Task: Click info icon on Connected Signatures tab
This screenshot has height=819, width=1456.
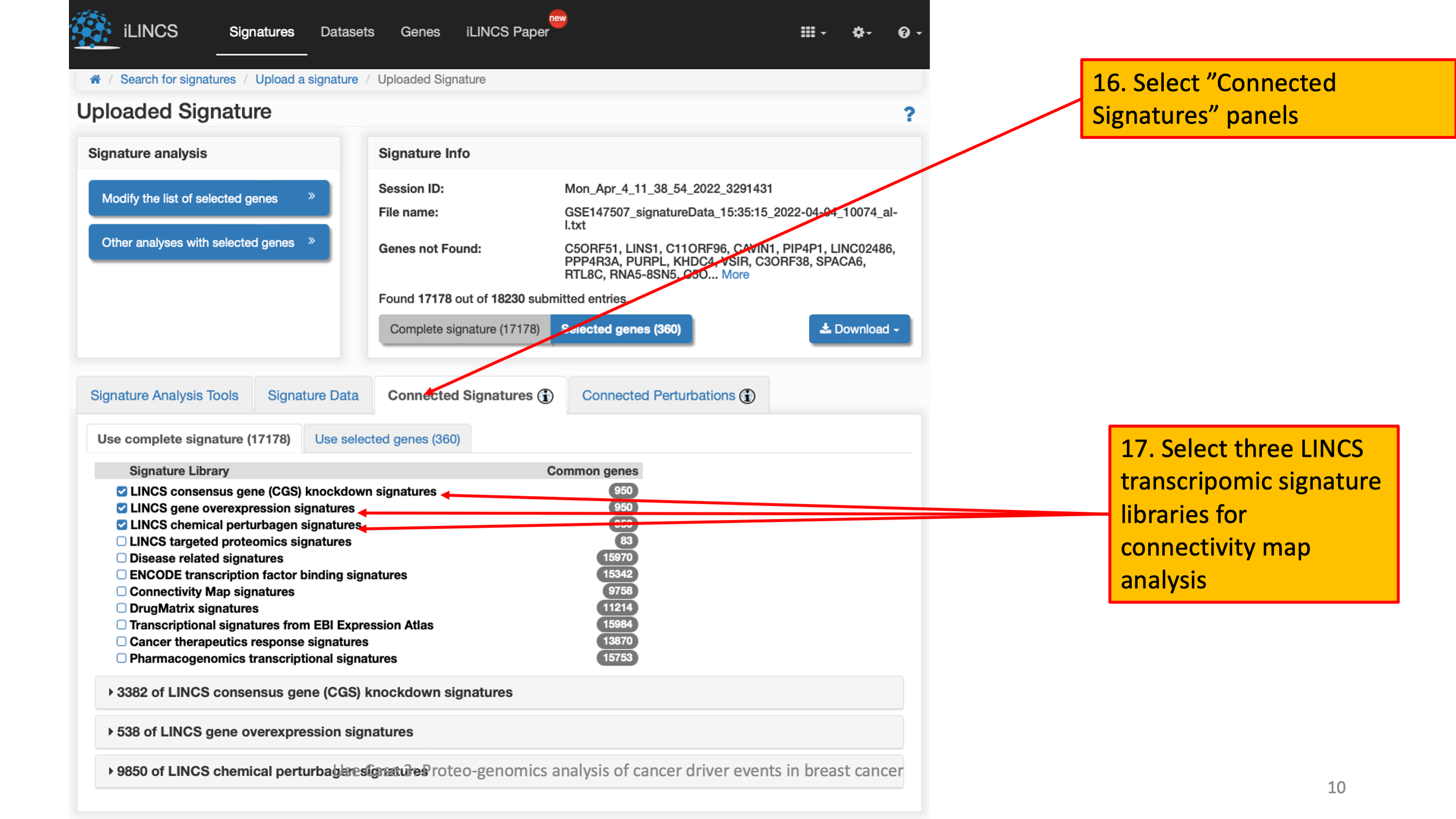Action: (x=545, y=396)
